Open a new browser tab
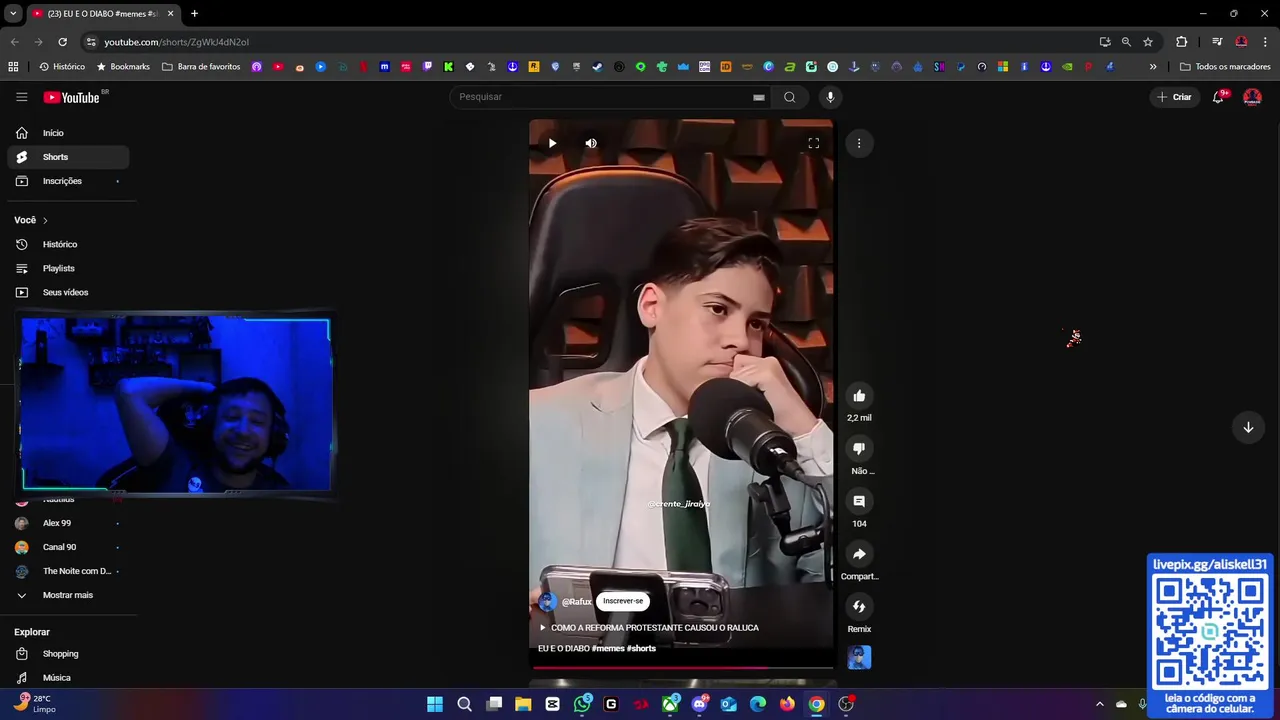 point(194,13)
